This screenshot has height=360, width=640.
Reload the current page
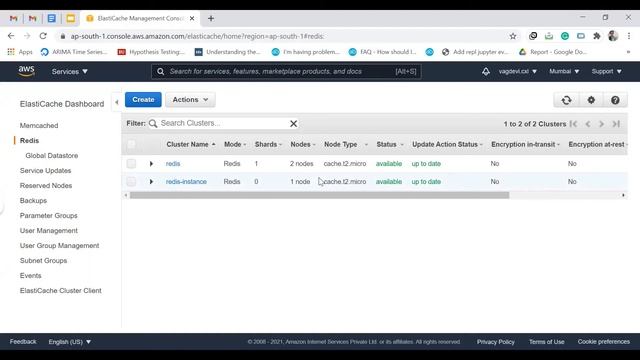(x=43, y=36)
